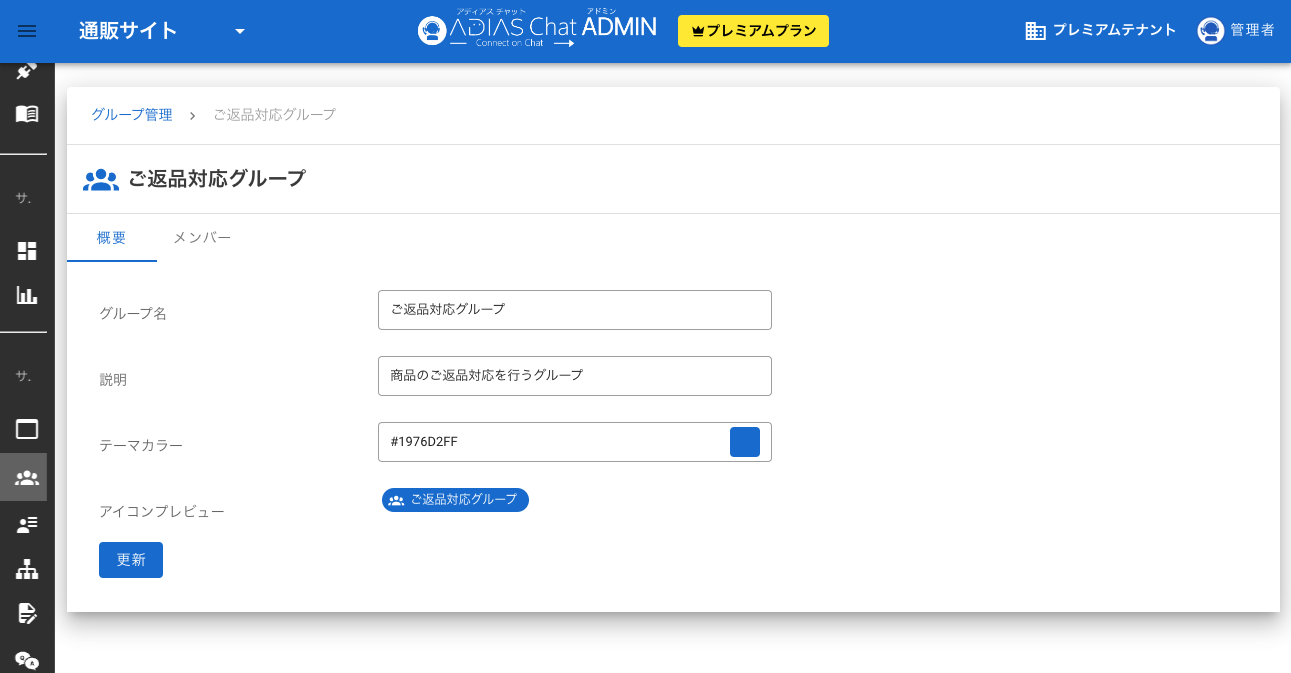Click the dashboard grid icon in sidebar
1291x673 pixels.
(26, 250)
